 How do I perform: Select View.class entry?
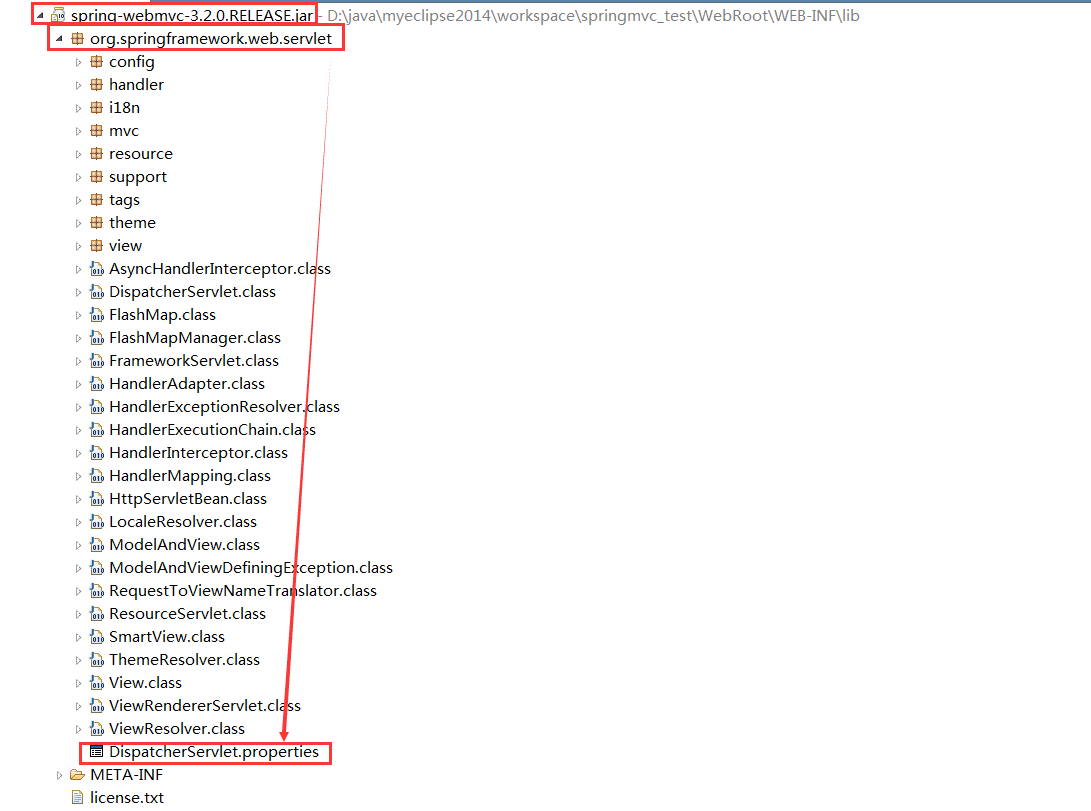145,682
